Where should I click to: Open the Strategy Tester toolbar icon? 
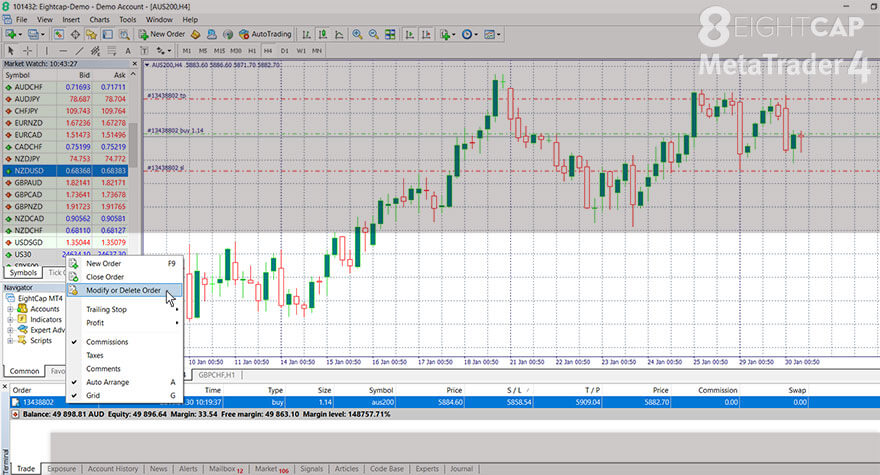coord(124,34)
